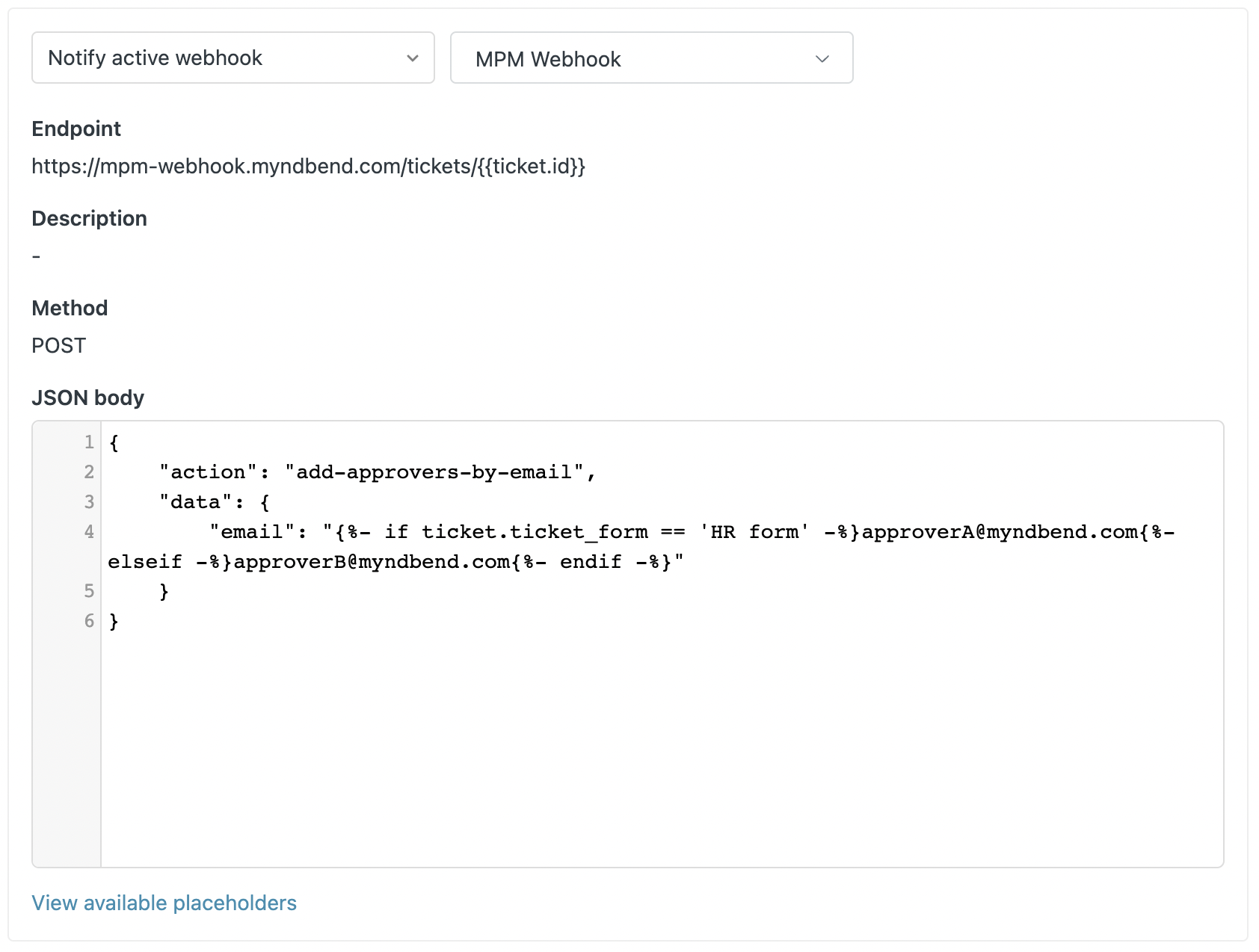Click chevron arrow in MPM Webhook box
The width and height of the screenshot is (1259, 952).
(x=822, y=59)
